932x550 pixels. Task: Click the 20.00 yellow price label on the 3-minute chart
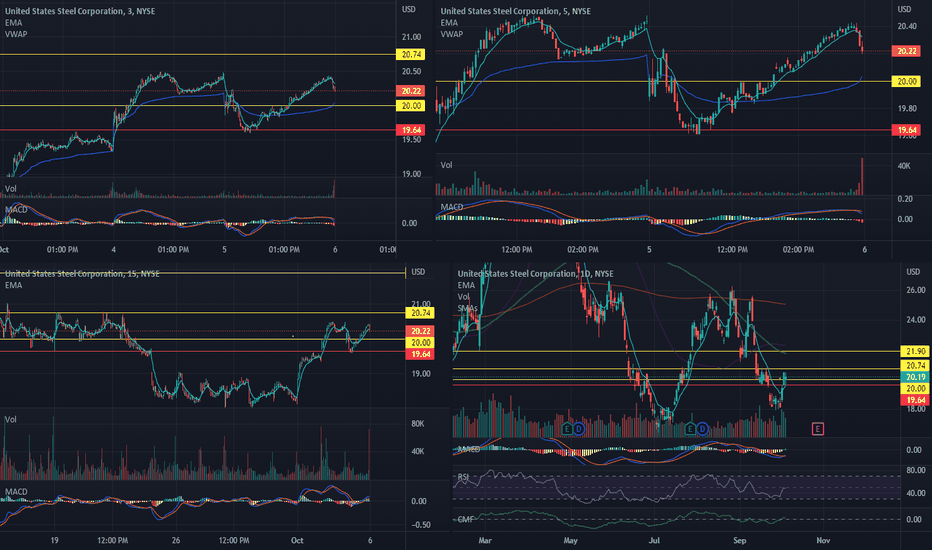click(411, 105)
